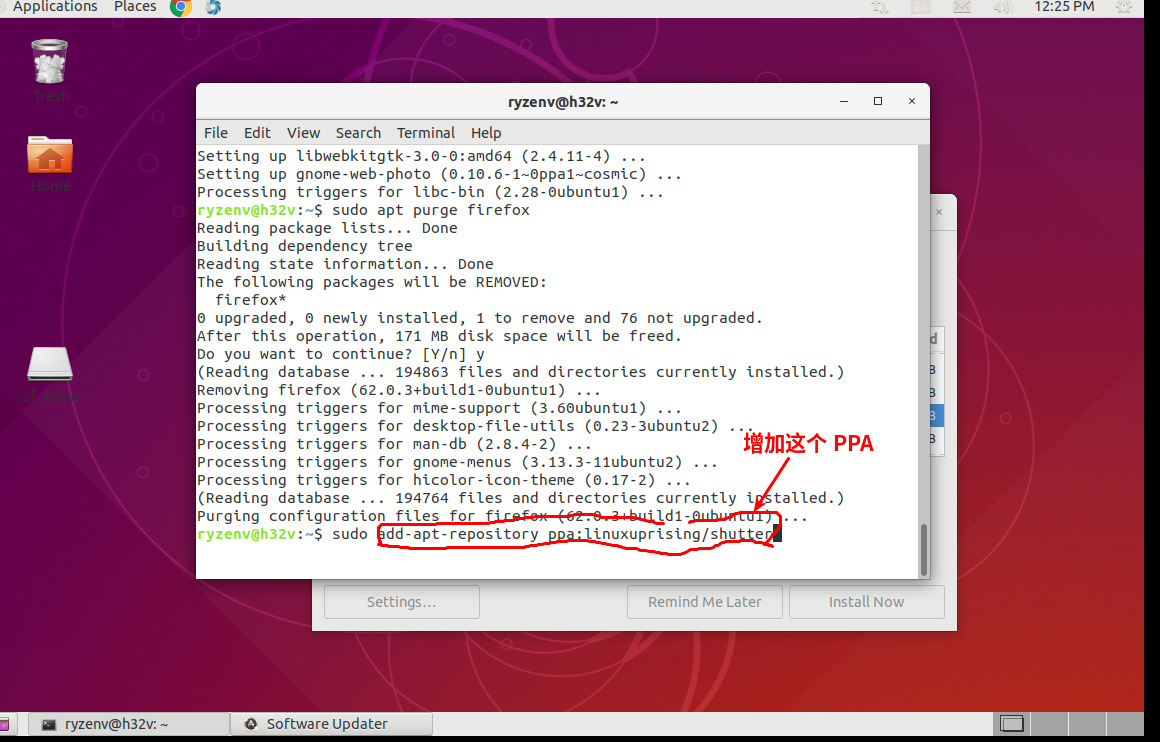Click 'Processing triggers for libc-bin' line
The width and height of the screenshot is (1160, 742).
tap(431, 192)
